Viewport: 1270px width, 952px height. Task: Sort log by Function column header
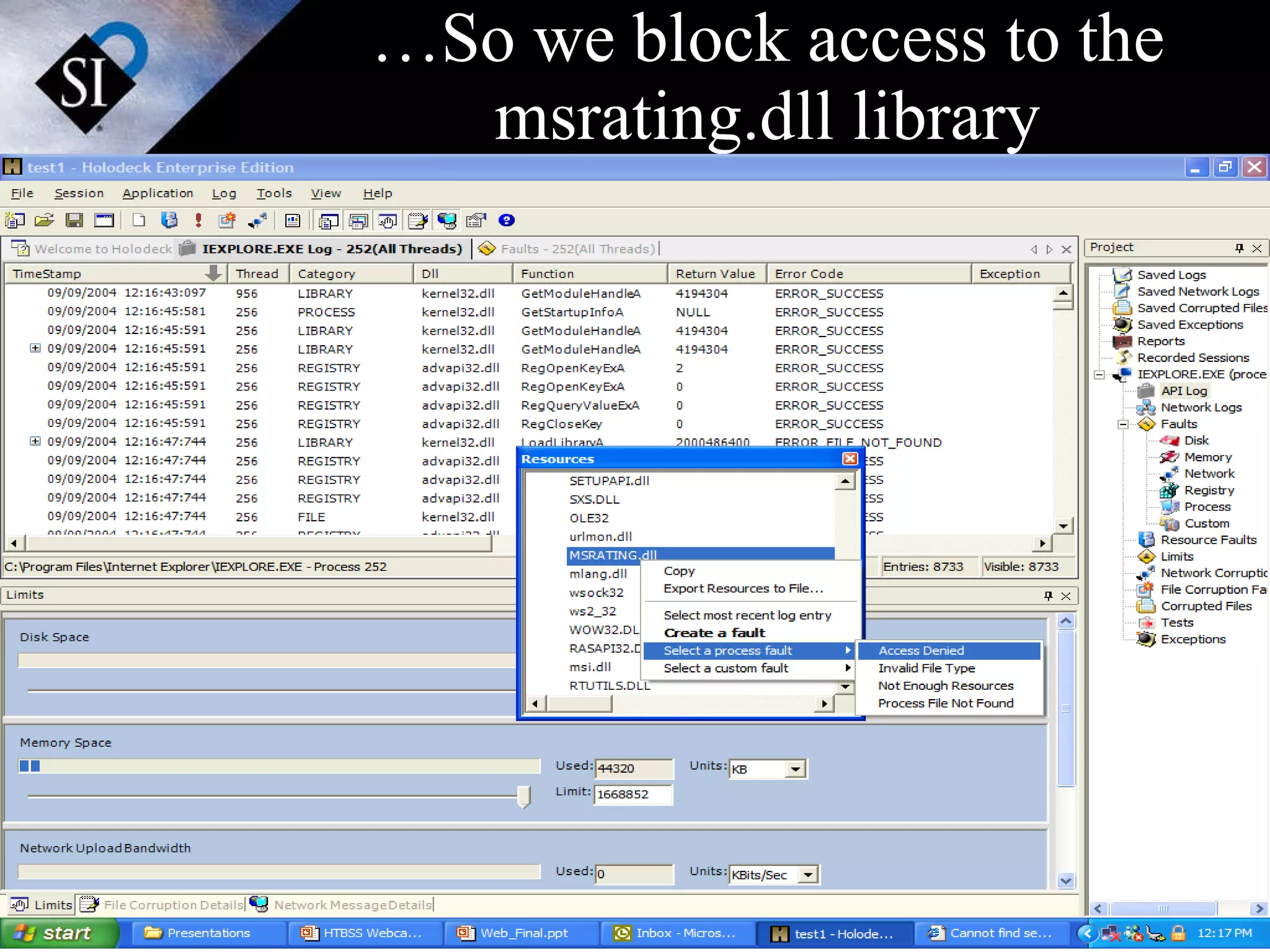pyautogui.click(x=590, y=274)
